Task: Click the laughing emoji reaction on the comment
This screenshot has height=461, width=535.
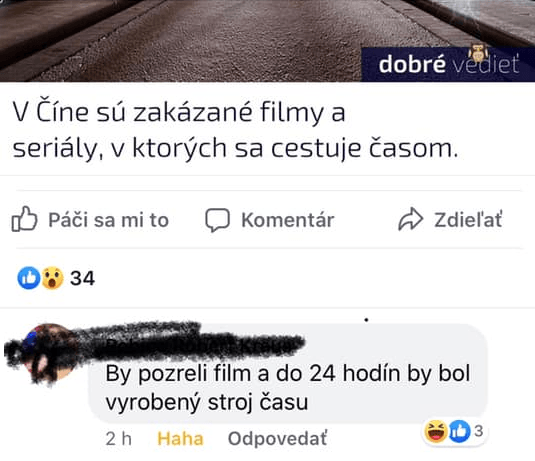Action: (436, 431)
